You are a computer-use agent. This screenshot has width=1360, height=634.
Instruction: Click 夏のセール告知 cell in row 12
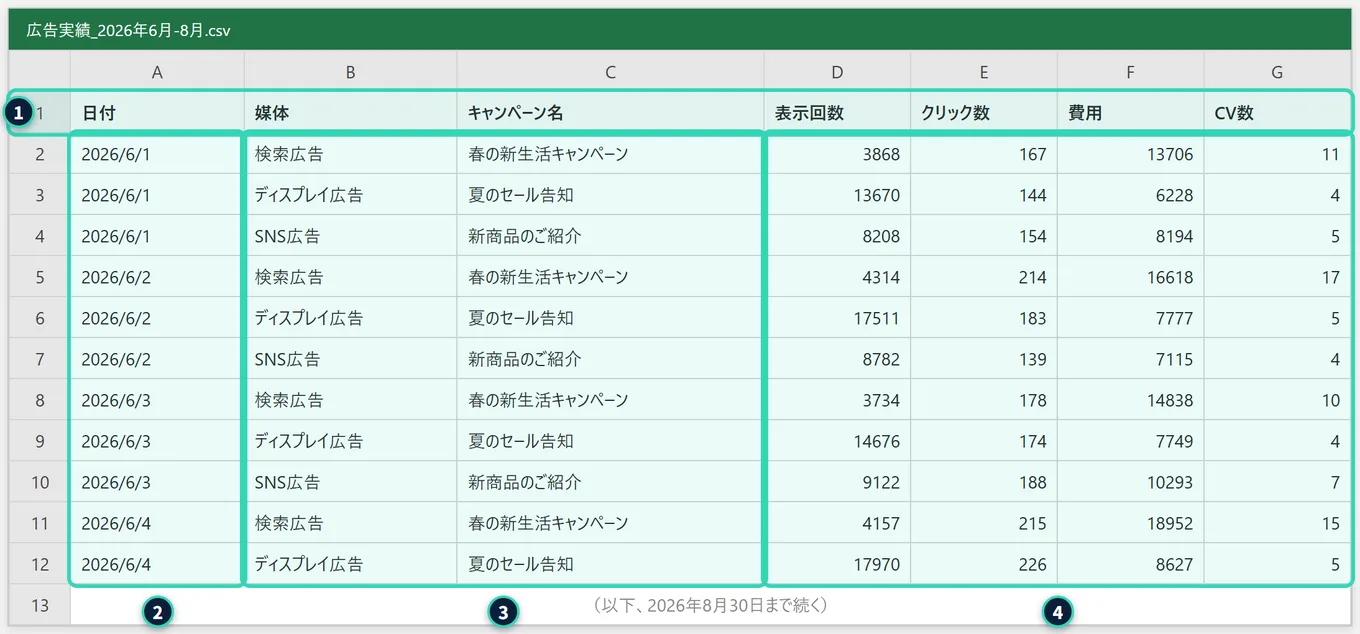(611, 564)
